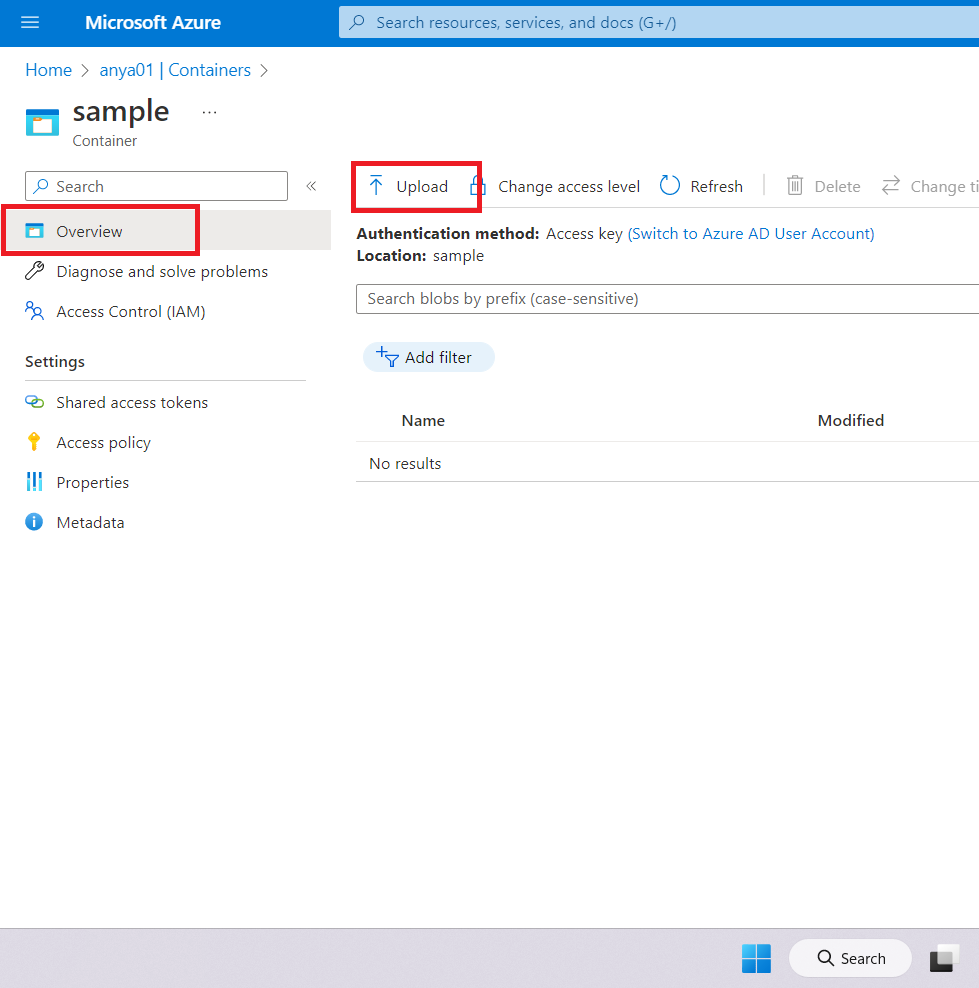Viewport: 979px width, 988px height.
Task: Click the key icon for Access policy
Action: (x=34, y=442)
